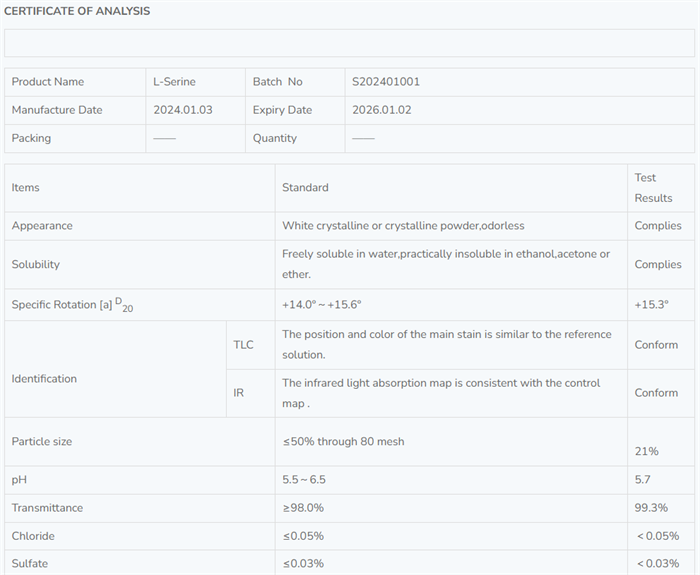The height and width of the screenshot is (575, 700).
Task: Click the empty box below the heading
Action: point(349,43)
